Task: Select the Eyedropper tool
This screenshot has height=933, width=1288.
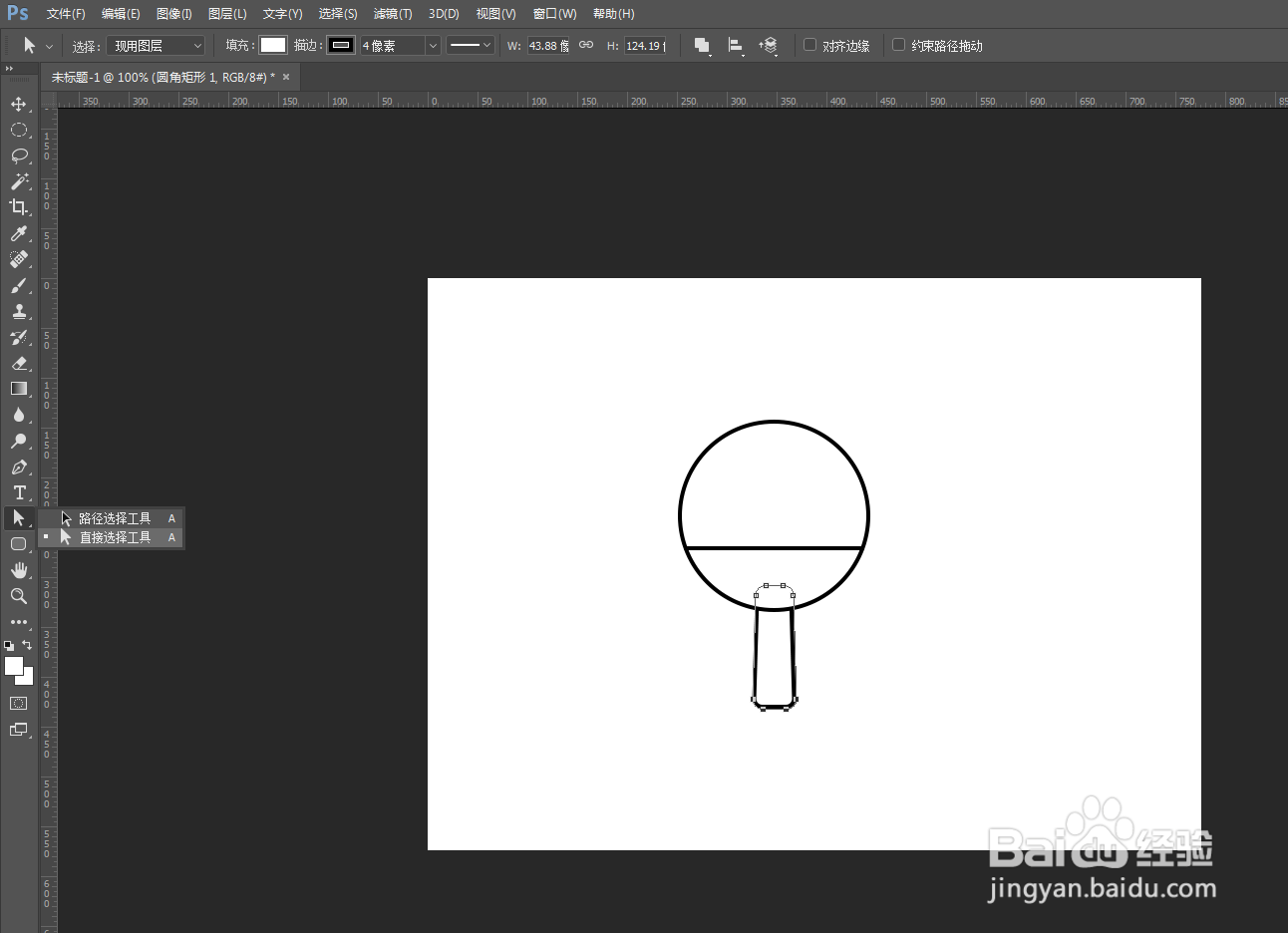Action: point(18,233)
